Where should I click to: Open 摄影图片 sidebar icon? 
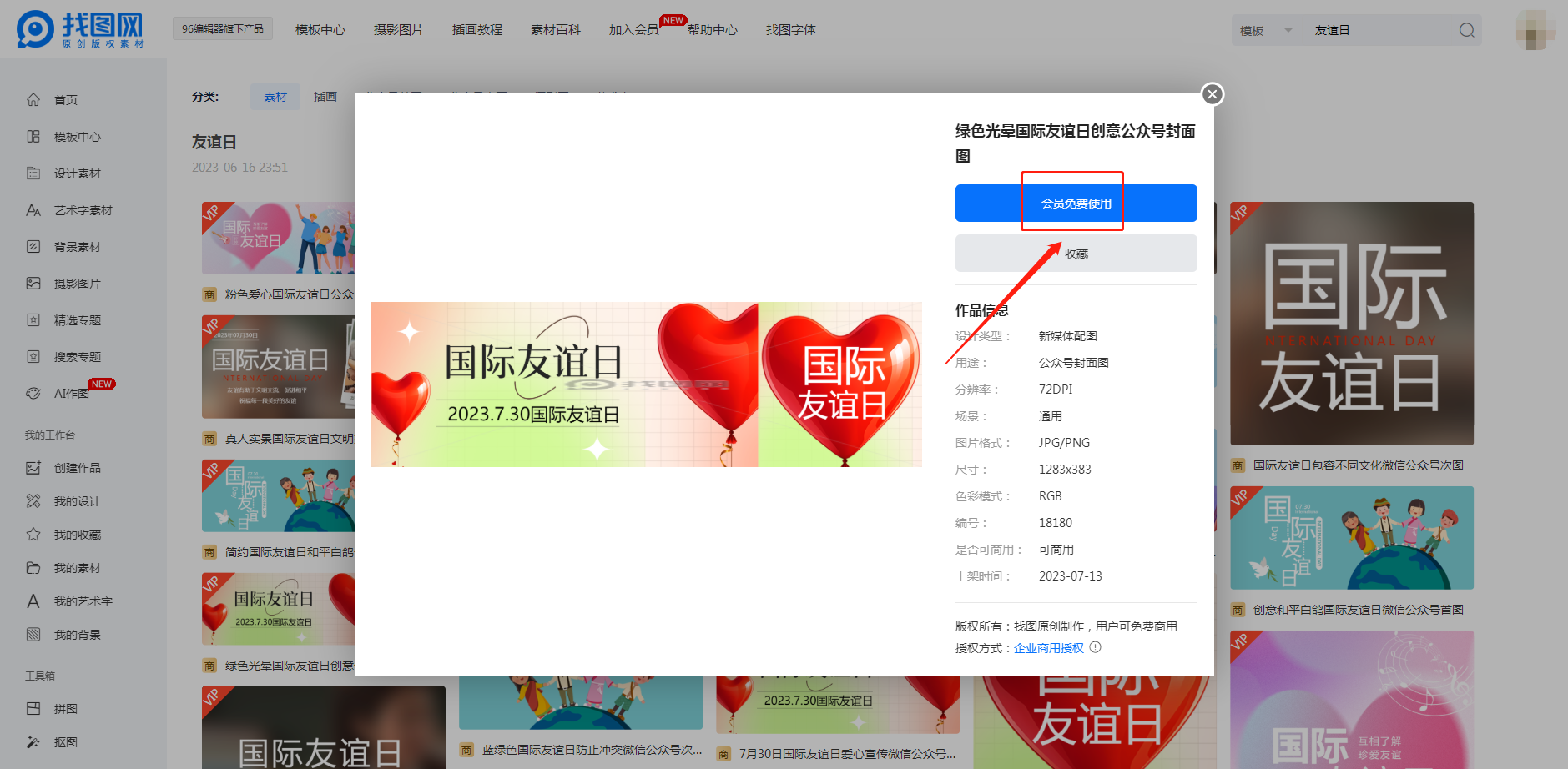point(33,284)
